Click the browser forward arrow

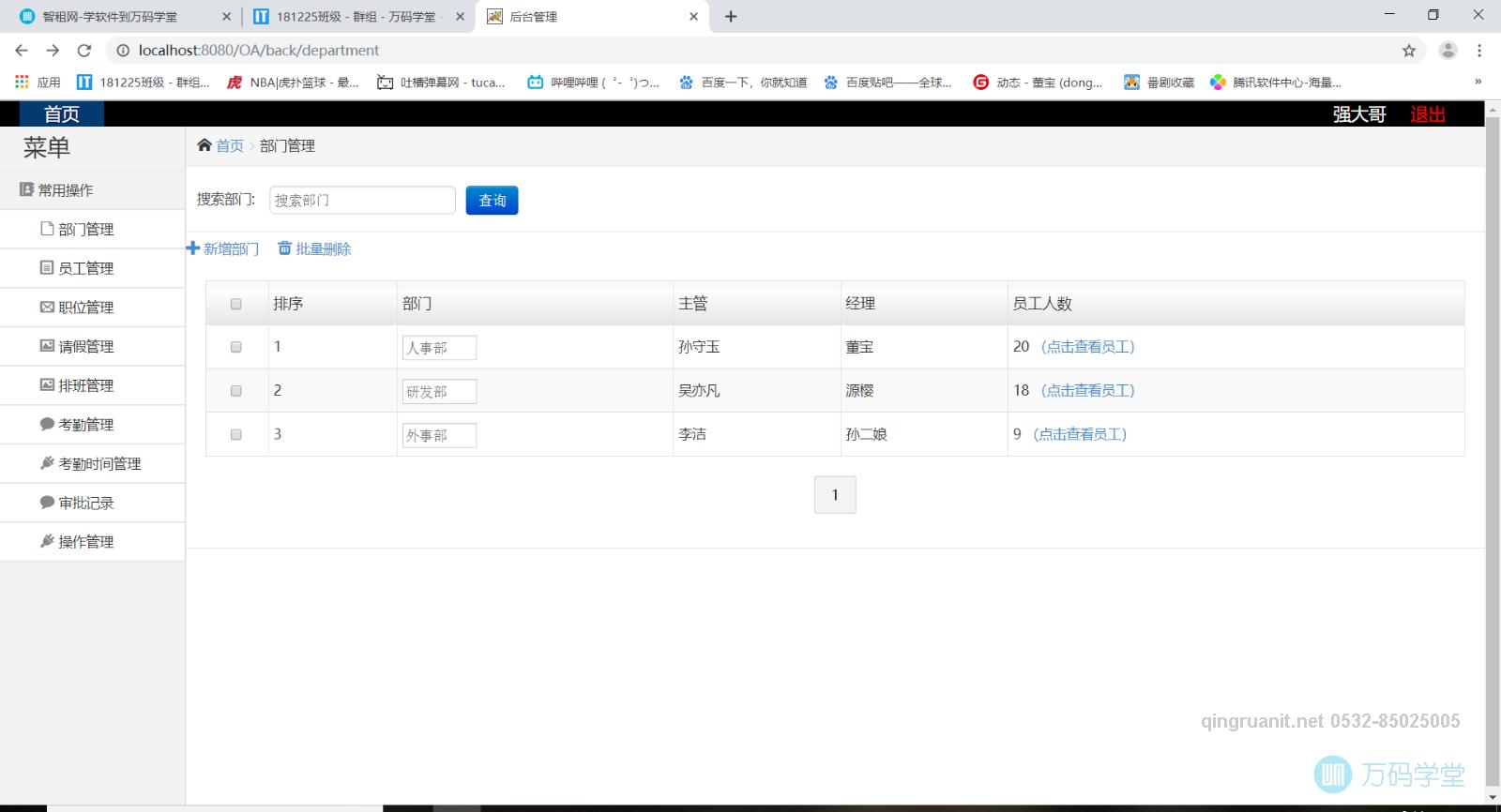(53, 51)
